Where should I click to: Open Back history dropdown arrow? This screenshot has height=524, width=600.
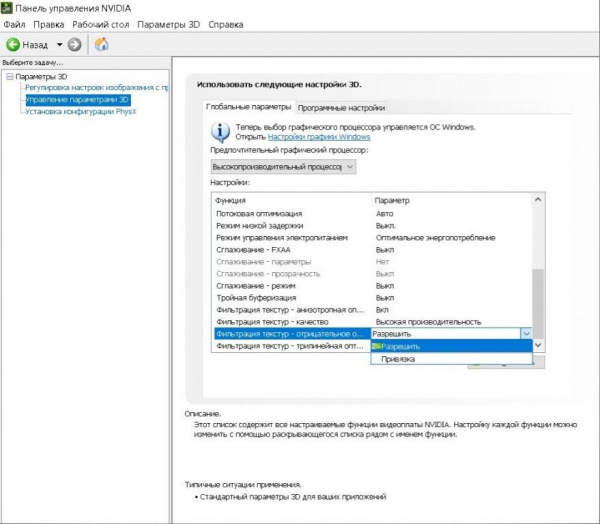[x=59, y=45]
